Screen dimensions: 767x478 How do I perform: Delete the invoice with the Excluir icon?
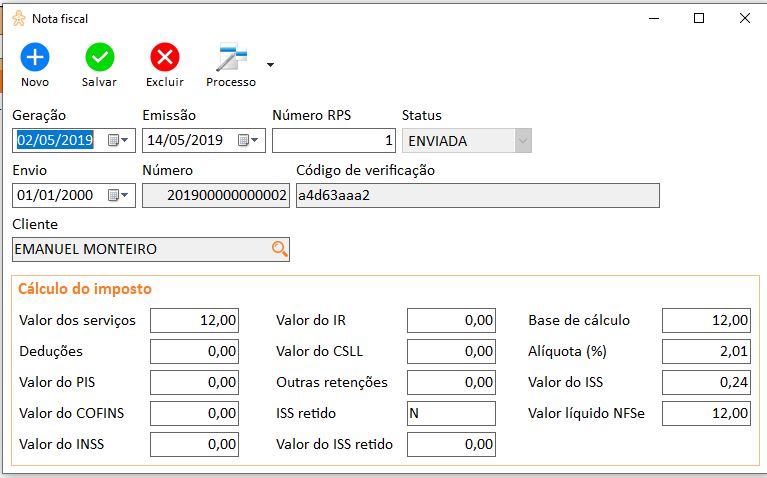(x=165, y=57)
